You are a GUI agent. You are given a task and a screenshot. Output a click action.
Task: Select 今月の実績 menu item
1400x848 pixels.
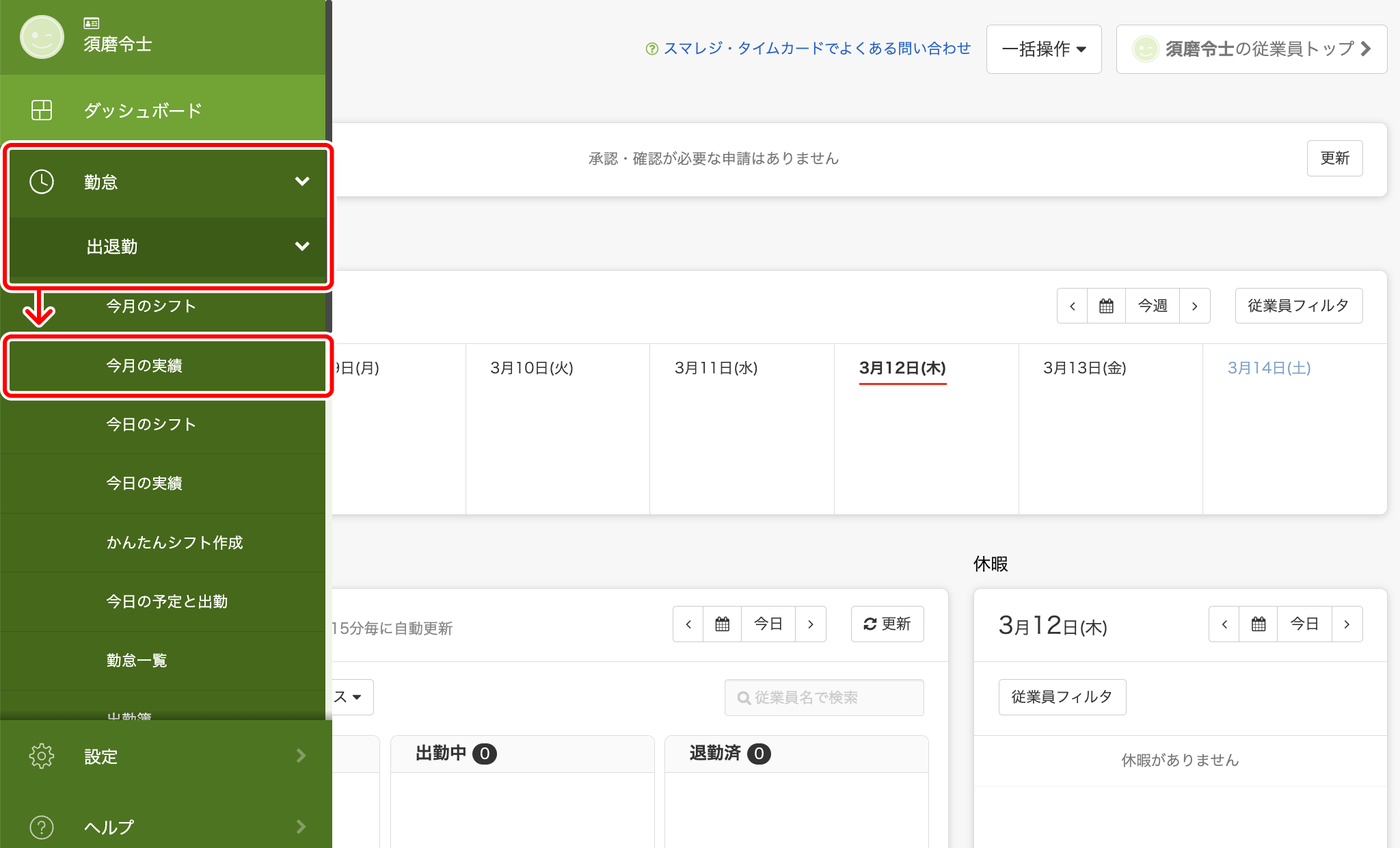click(144, 366)
